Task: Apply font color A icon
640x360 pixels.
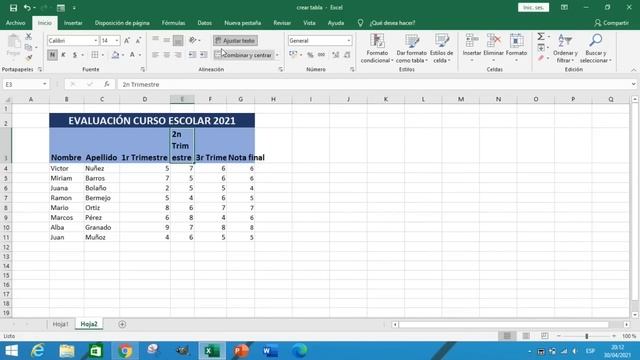Action: tap(132, 55)
